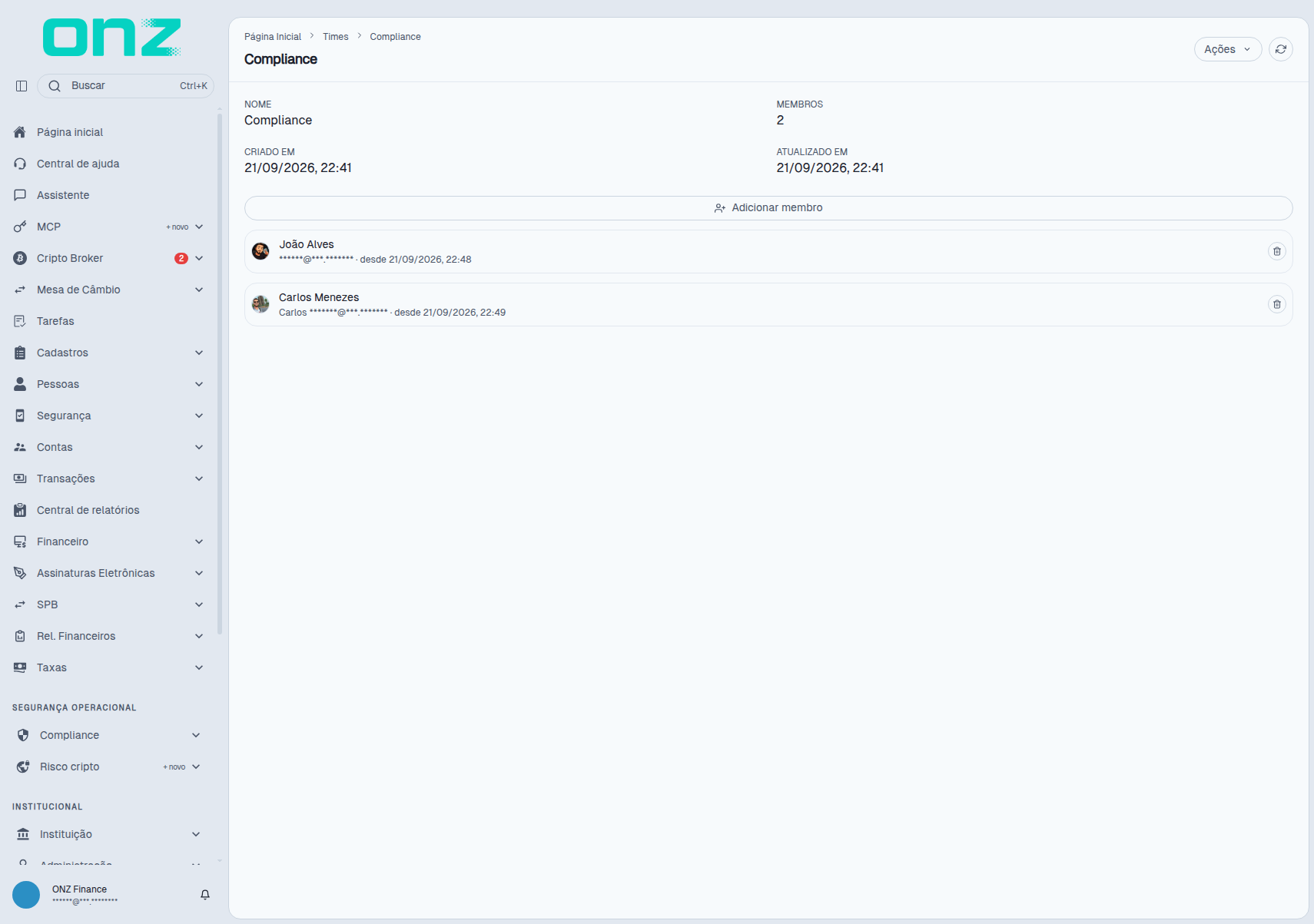Open the Financeiro menu item
The image size is (1314, 924).
(x=109, y=541)
